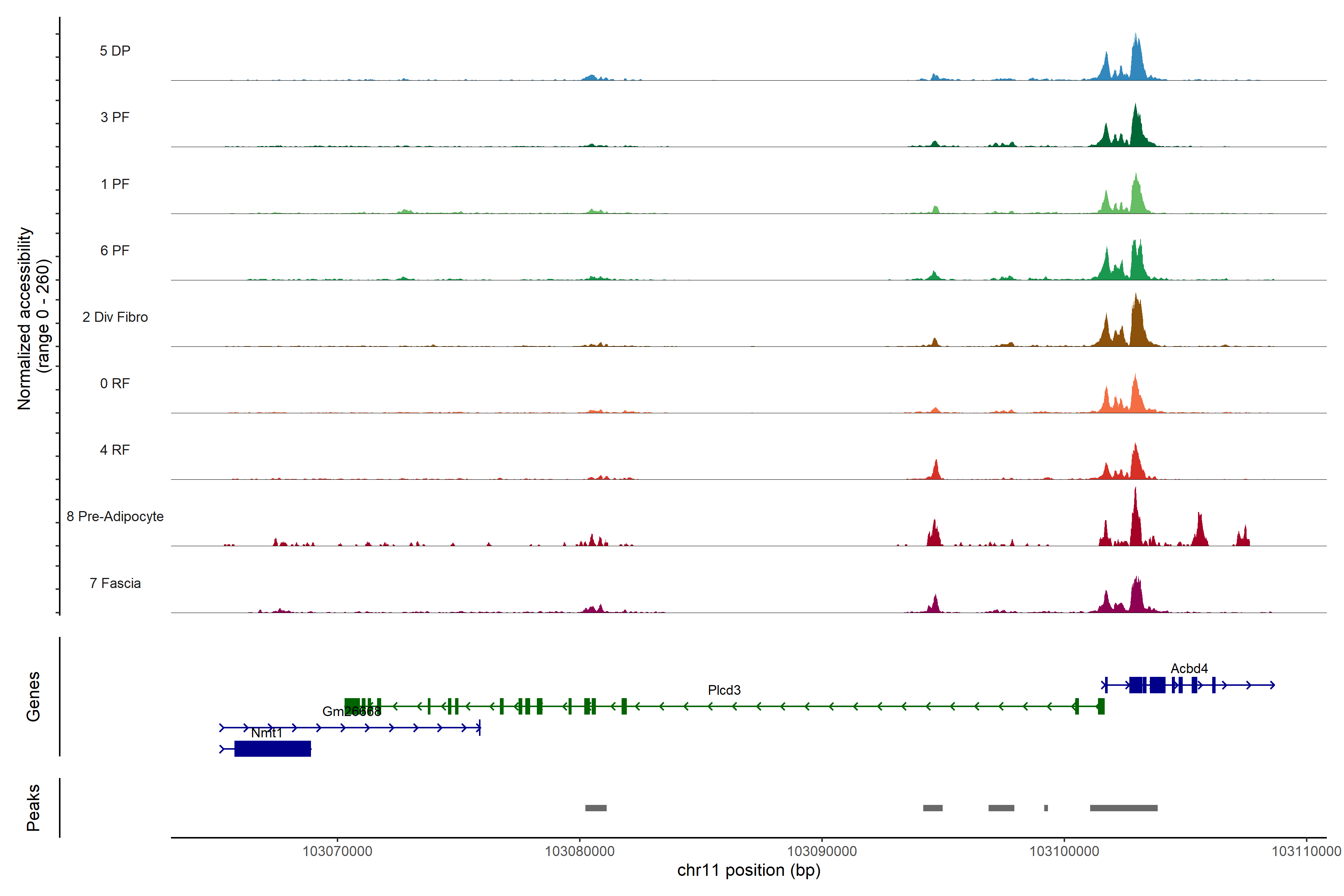The width and height of the screenshot is (1344, 896).
Task: Click the 2 Div Fibro track label
Action: [x=115, y=317]
